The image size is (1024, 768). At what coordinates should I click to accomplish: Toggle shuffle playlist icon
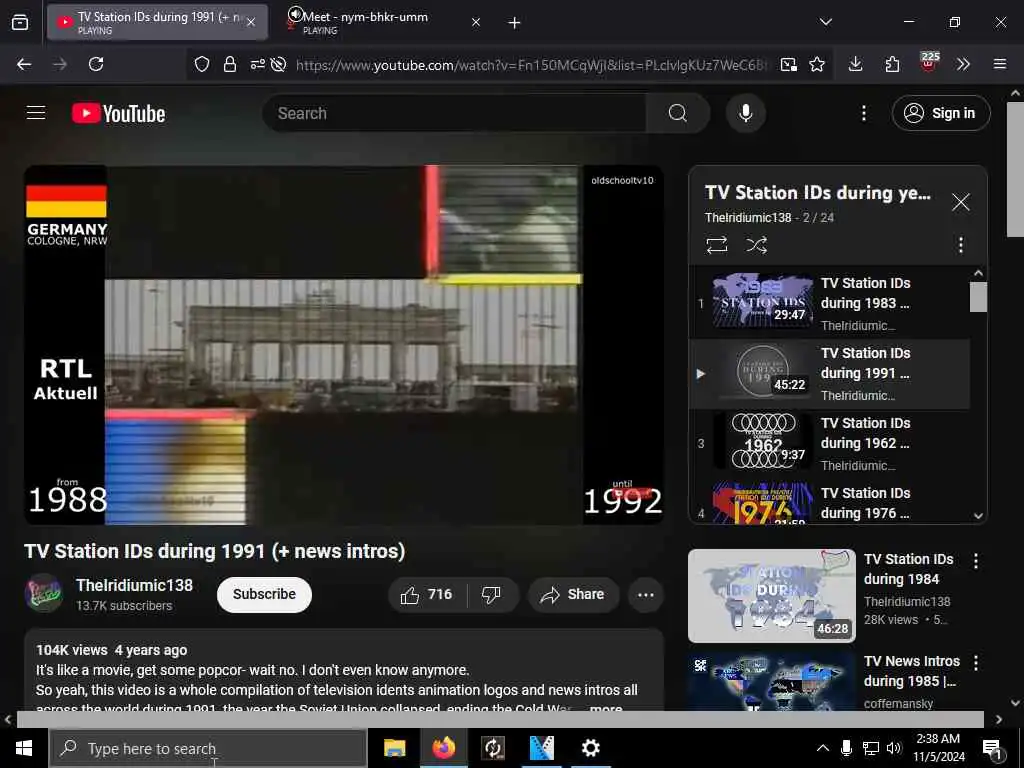[x=756, y=245]
